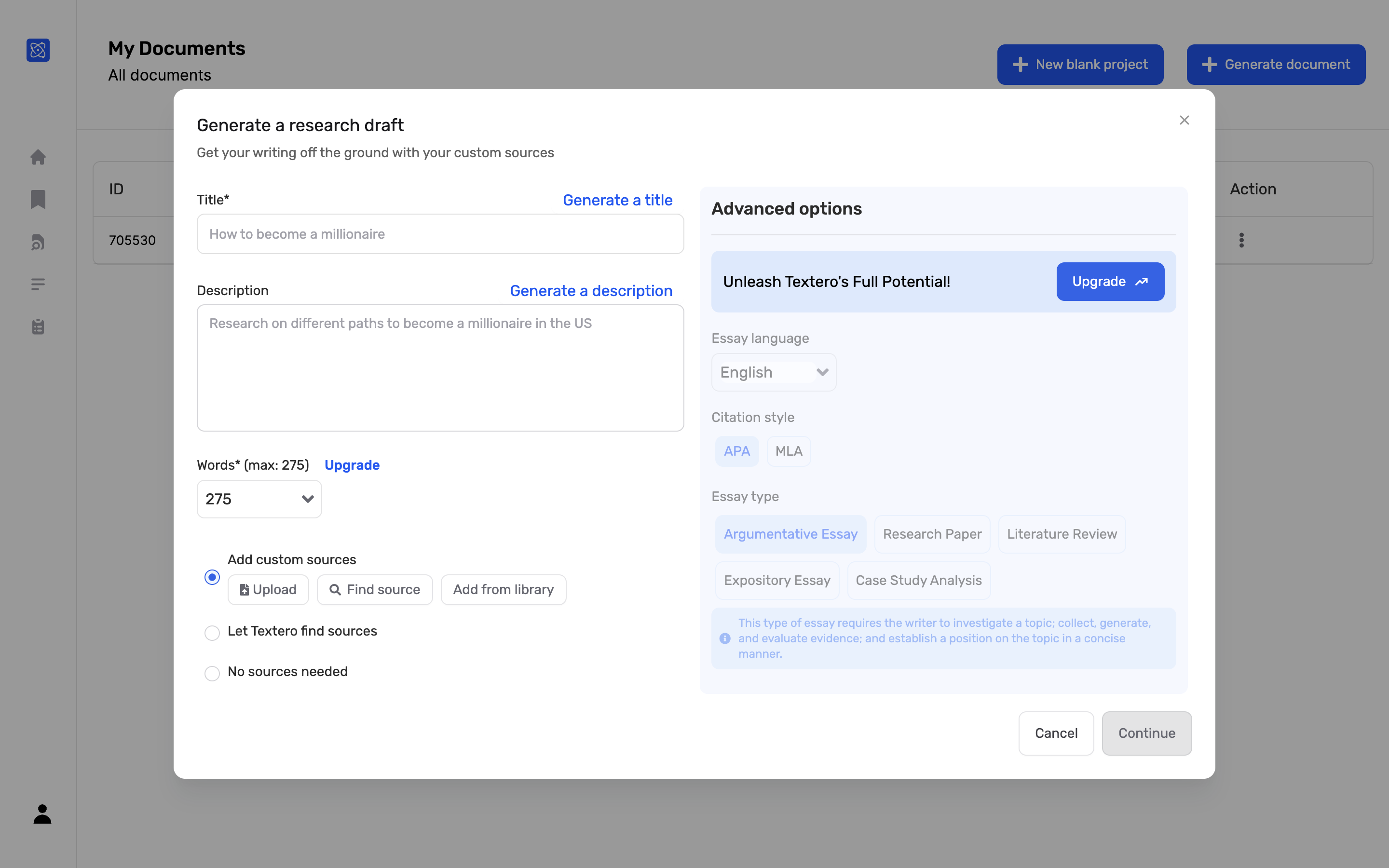Open the home icon in sidebar
1389x868 pixels.
(38, 157)
